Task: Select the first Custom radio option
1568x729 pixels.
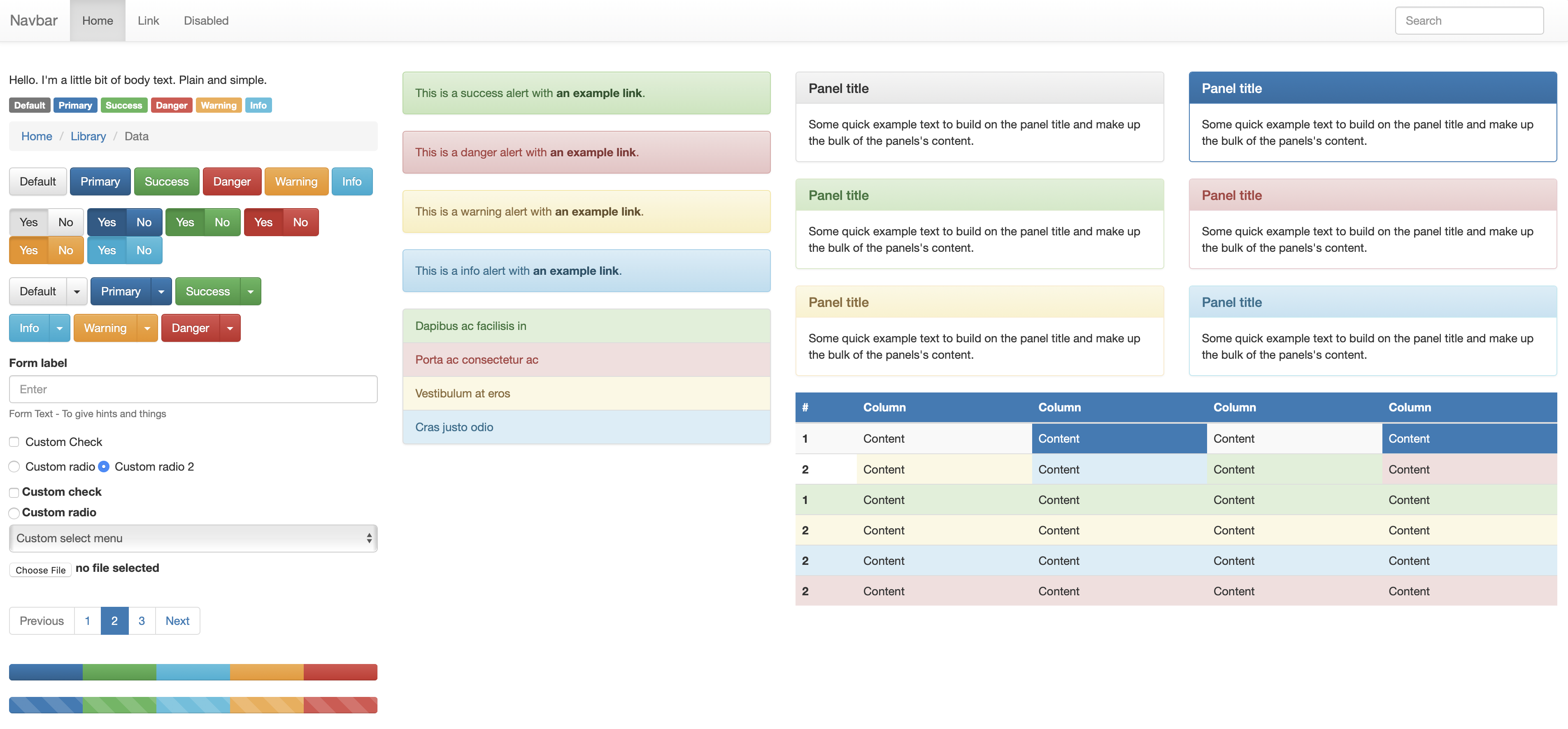Action: click(14, 467)
